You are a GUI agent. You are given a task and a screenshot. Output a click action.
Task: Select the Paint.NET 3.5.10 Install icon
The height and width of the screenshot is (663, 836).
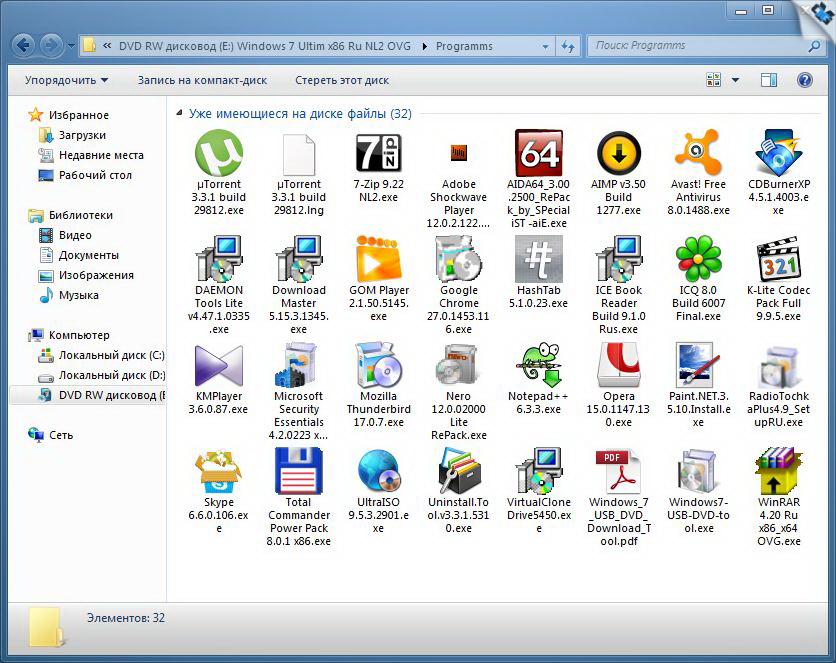pos(697,366)
